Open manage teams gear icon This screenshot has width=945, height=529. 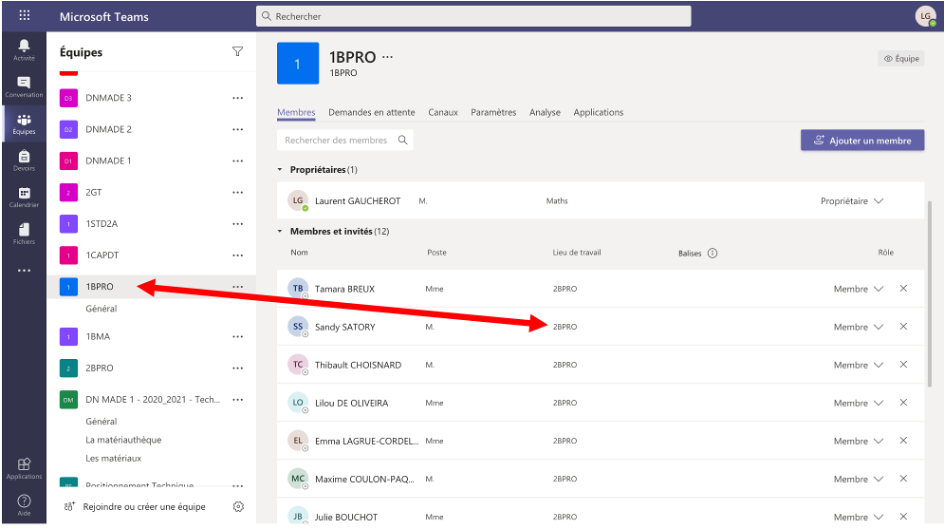tap(239, 507)
